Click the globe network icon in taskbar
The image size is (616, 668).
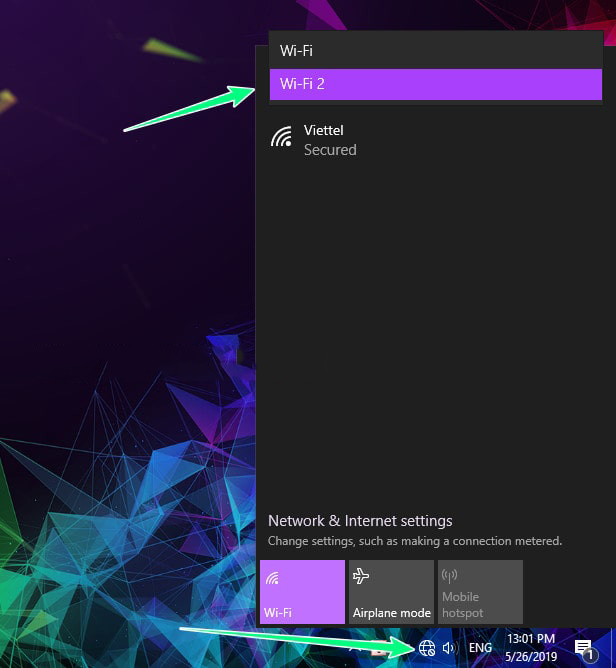(426, 648)
